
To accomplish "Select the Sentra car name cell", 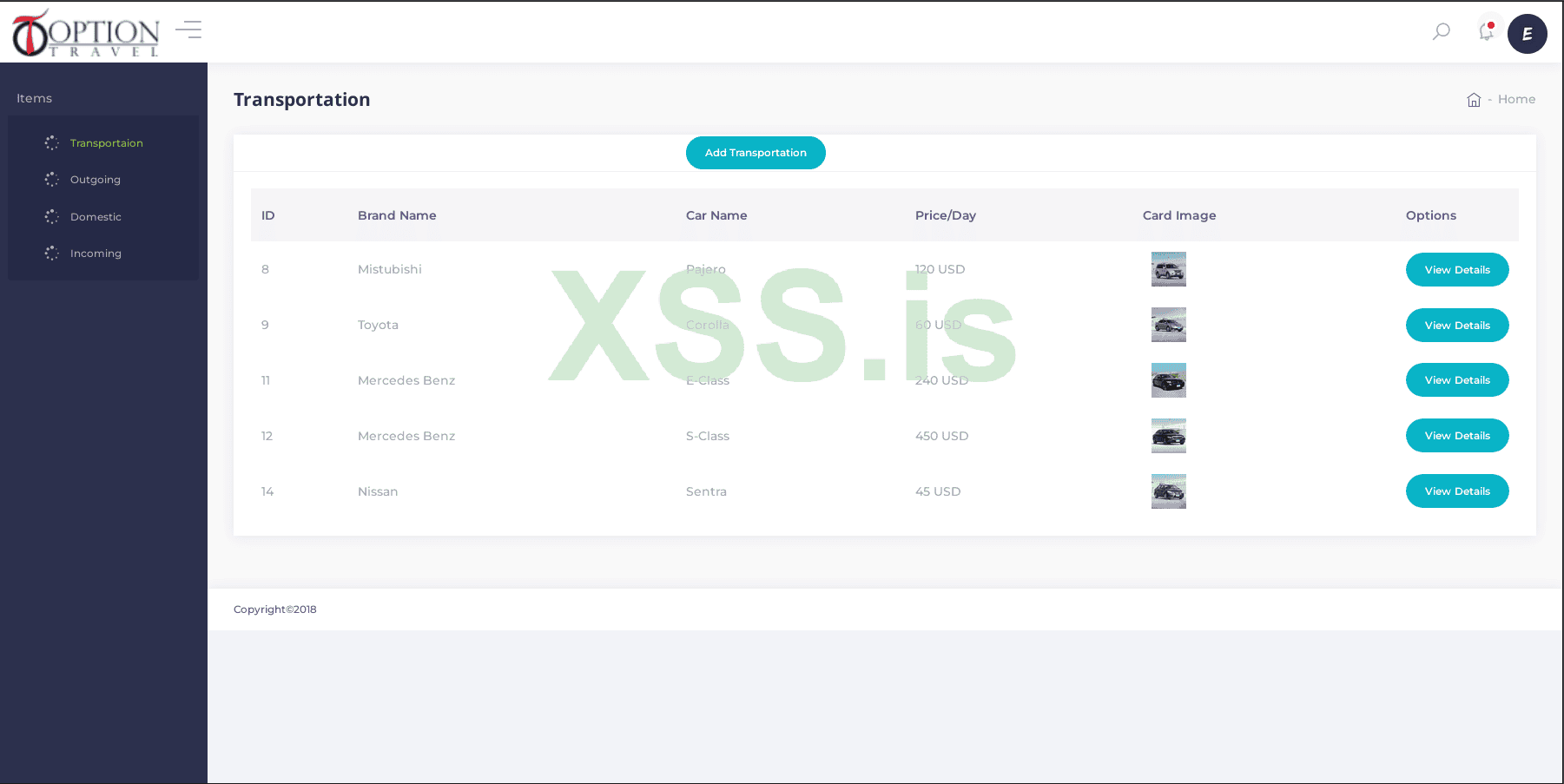I will pos(706,491).
